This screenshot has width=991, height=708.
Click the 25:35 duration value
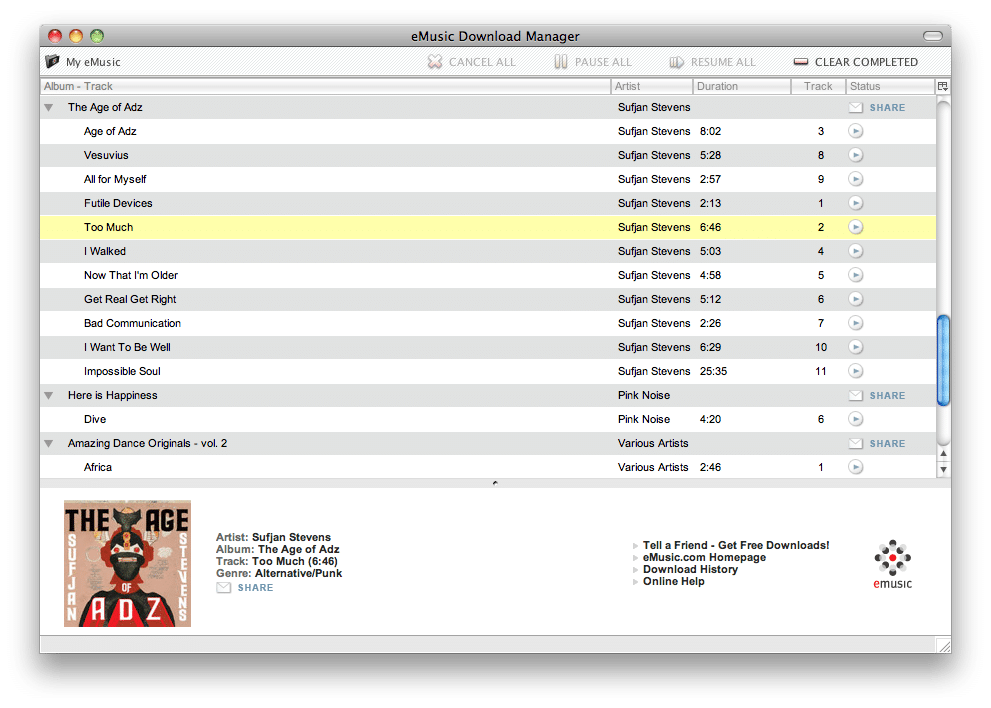pyautogui.click(x=713, y=371)
